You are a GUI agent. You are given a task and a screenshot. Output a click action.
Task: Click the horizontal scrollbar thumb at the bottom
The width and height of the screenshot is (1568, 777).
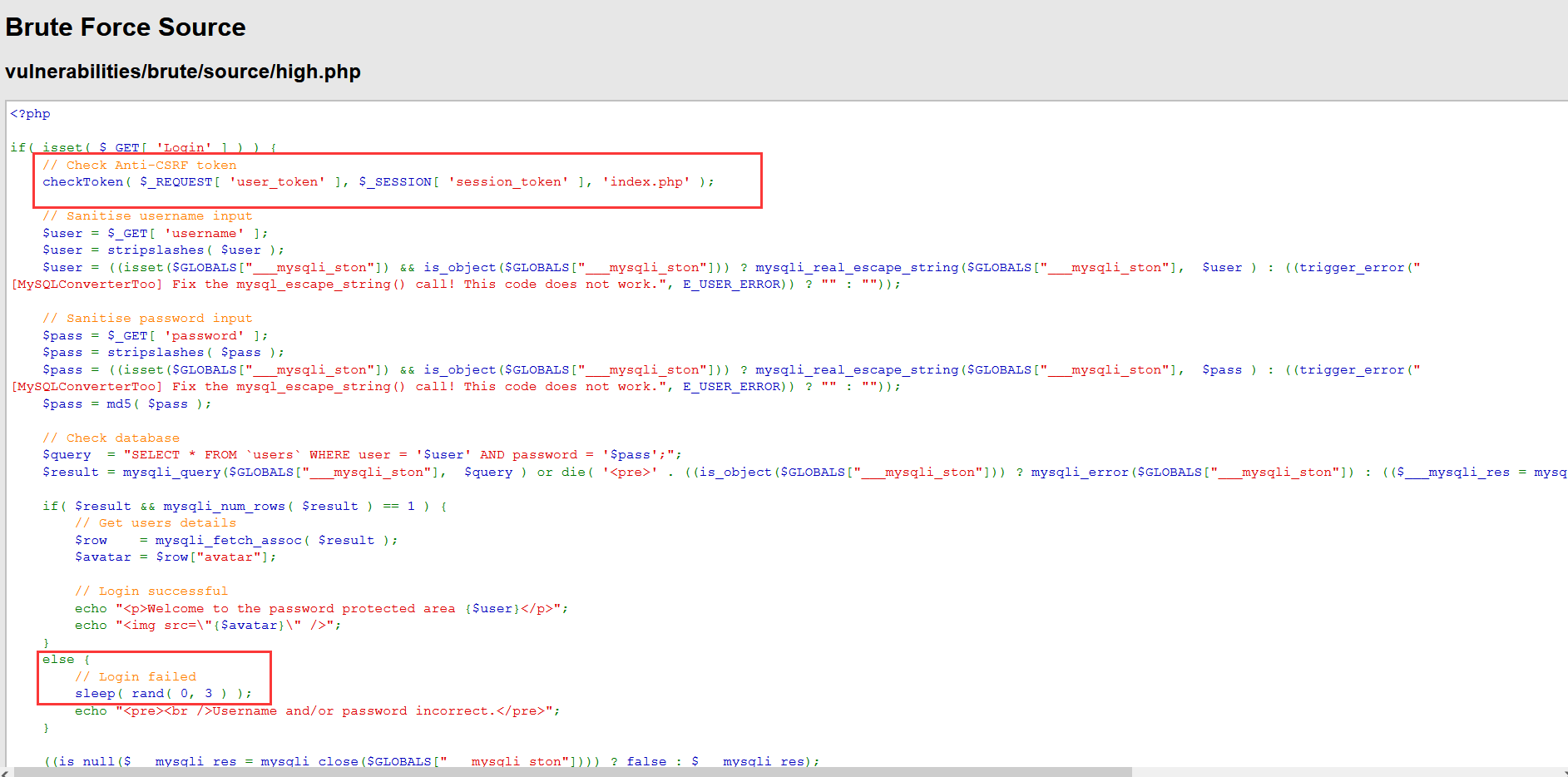pyautogui.click(x=573, y=772)
